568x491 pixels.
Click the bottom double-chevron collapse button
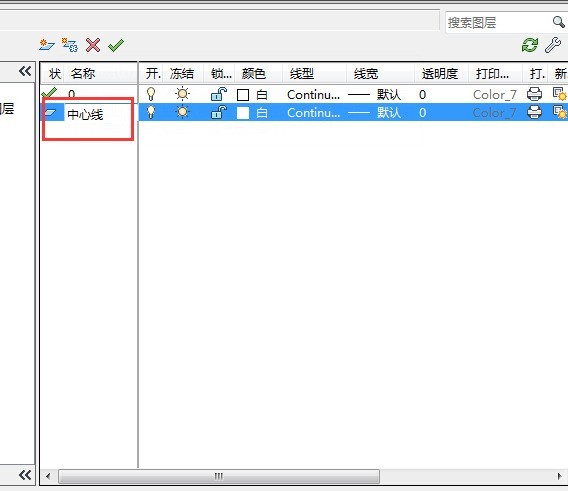pyautogui.click(x=25, y=475)
